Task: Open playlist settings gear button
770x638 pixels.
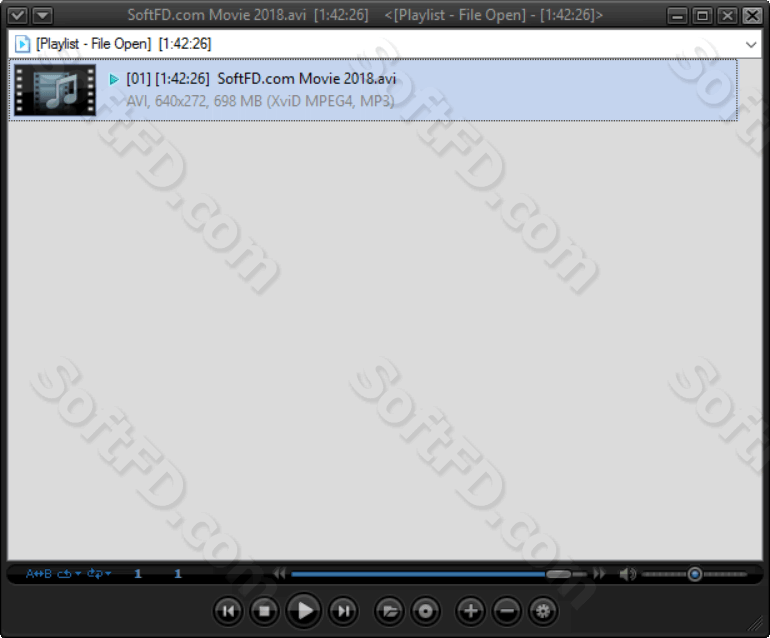Action: (543, 611)
